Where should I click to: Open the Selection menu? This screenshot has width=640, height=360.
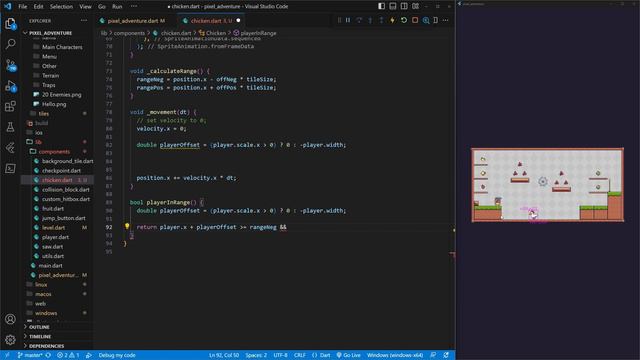[x=61, y=7]
